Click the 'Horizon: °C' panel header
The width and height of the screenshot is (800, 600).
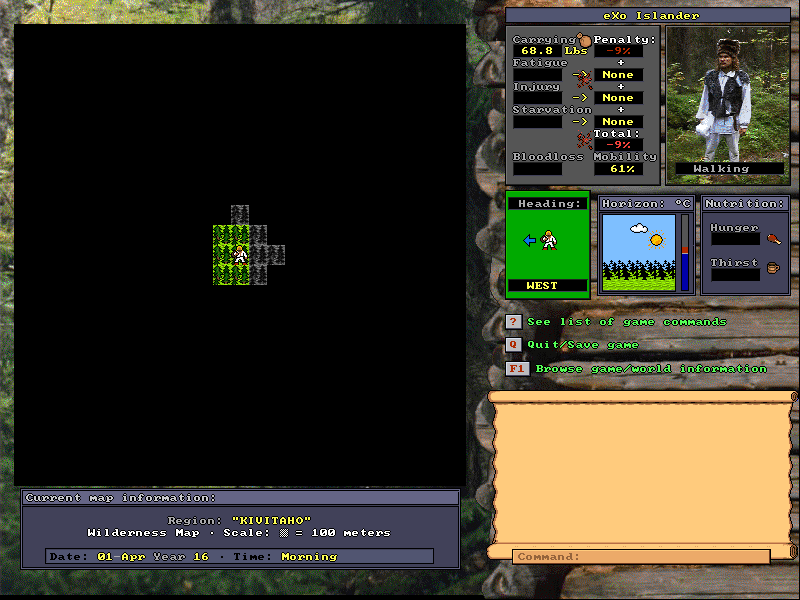coord(646,204)
